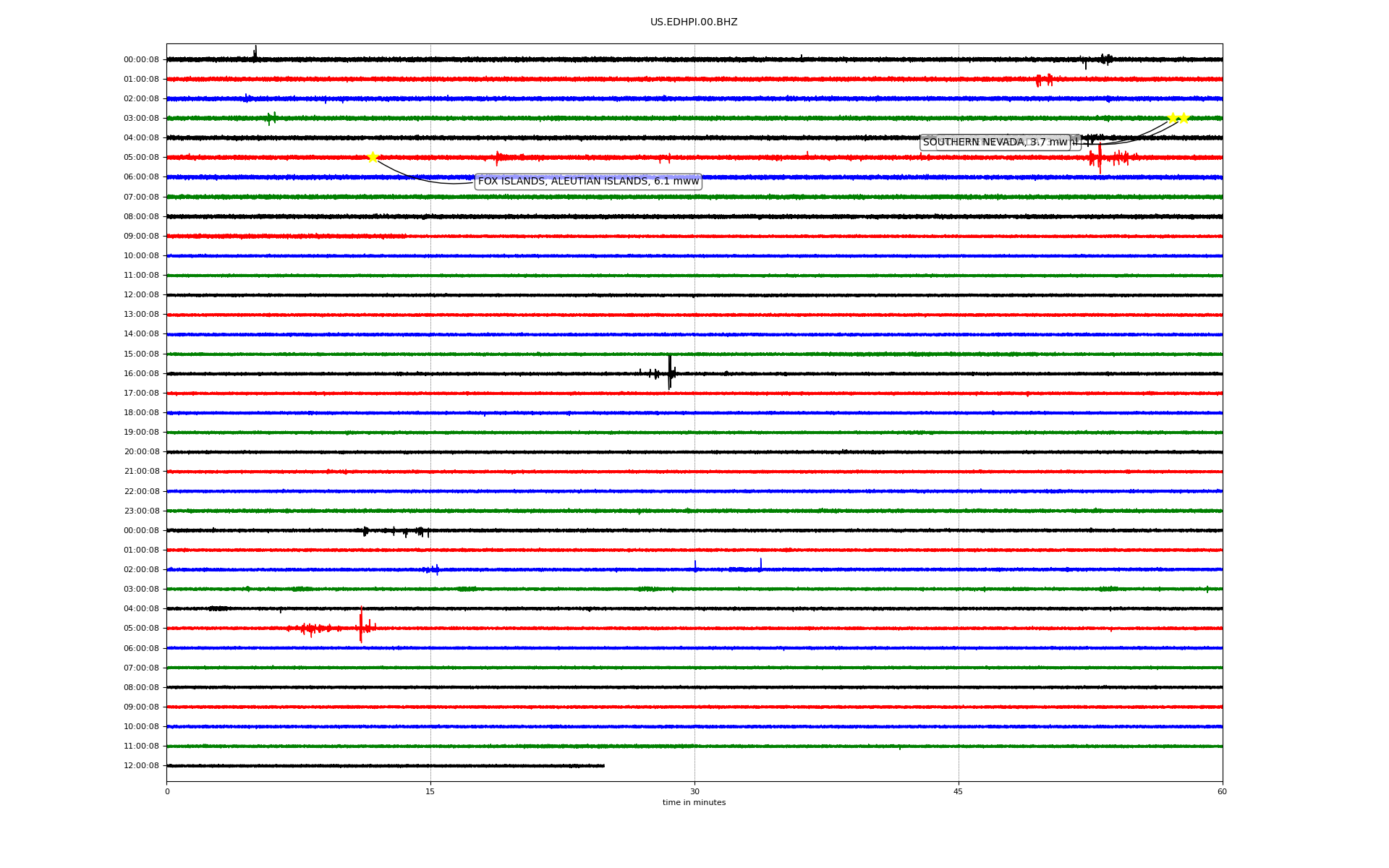Click the 14:00:08 row time label

(x=141, y=334)
